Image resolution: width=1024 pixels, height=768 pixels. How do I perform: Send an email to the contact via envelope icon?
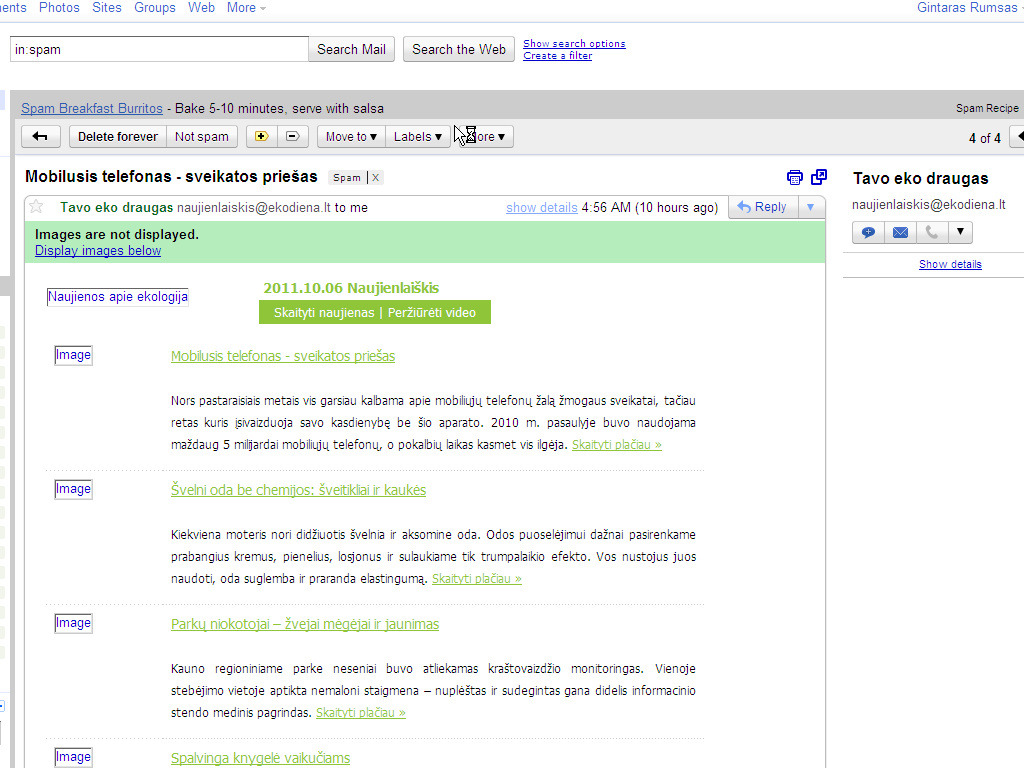900,233
